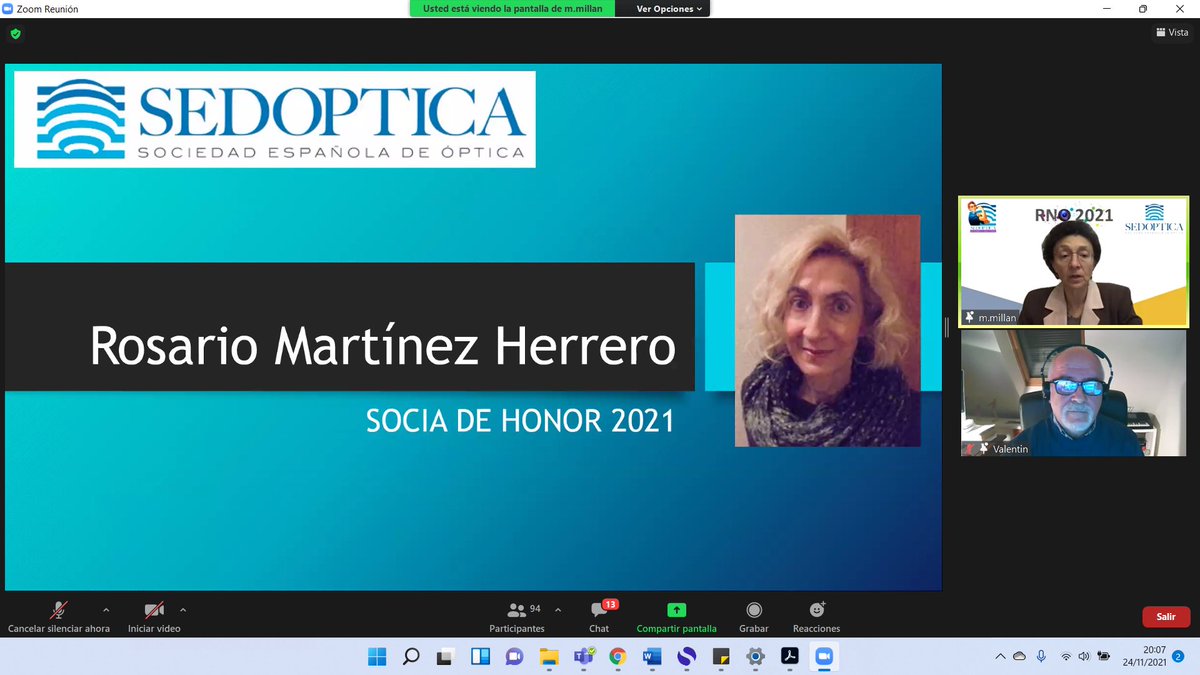This screenshot has height=675, width=1200.
Task: Open Google Chrome from taskbar
Action: (618, 656)
